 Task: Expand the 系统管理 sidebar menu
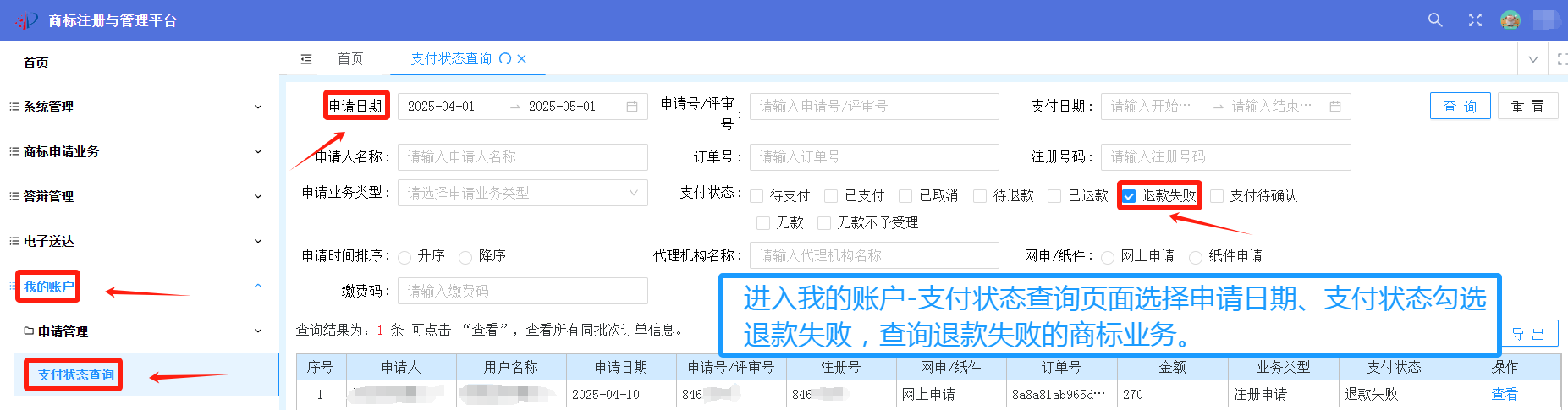[135, 107]
